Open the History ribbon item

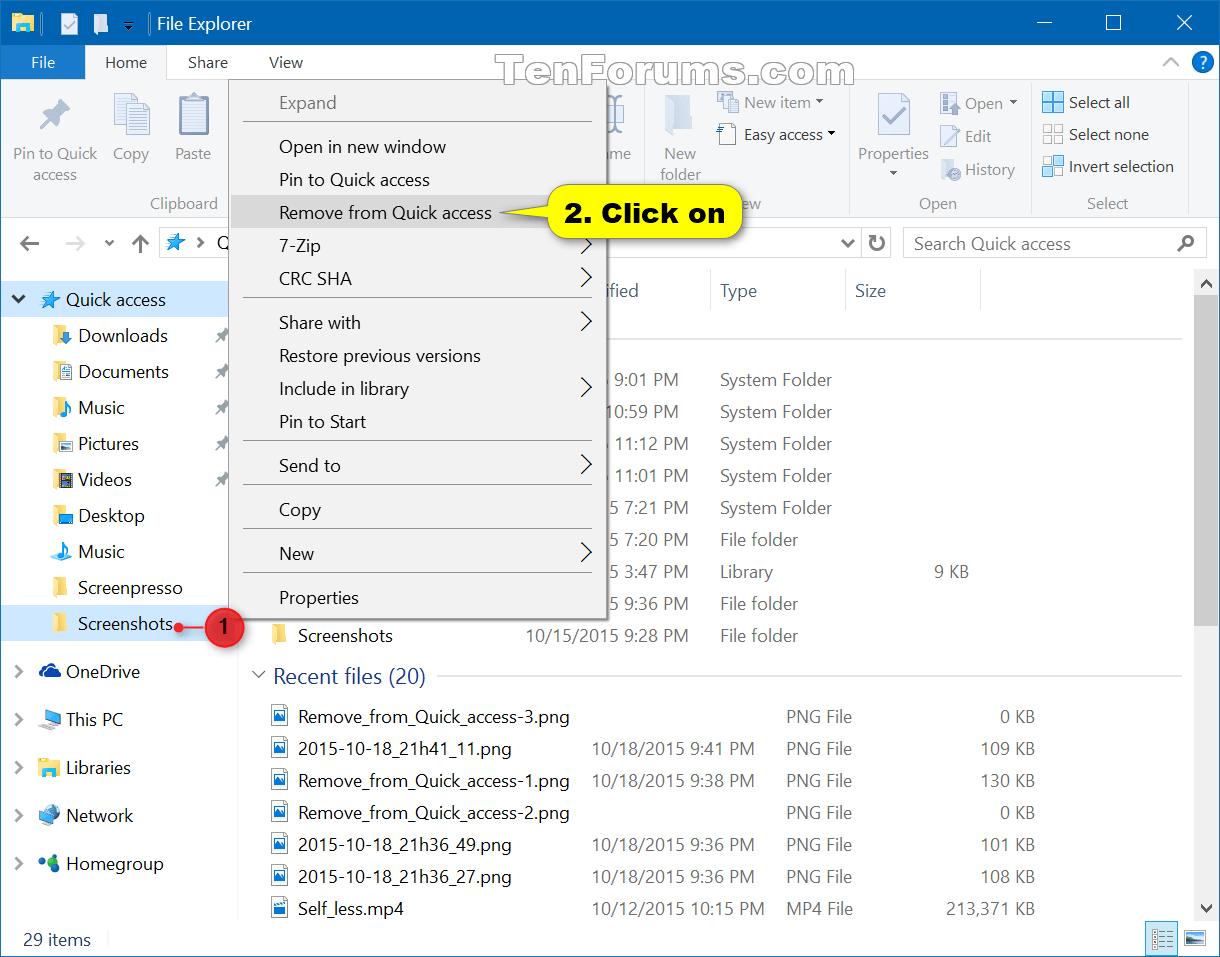click(978, 170)
